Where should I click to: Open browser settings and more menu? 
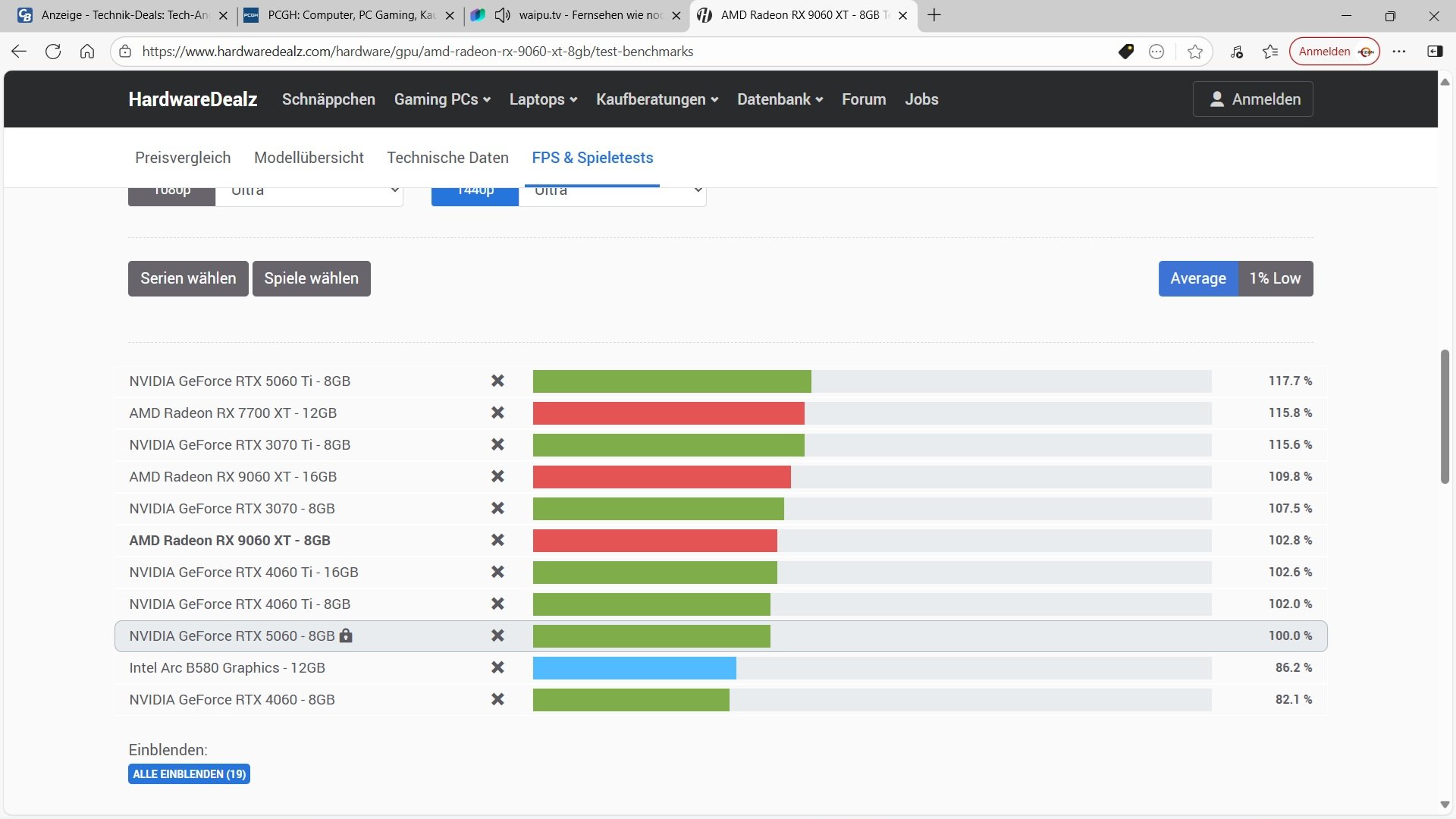[x=1399, y=52]
